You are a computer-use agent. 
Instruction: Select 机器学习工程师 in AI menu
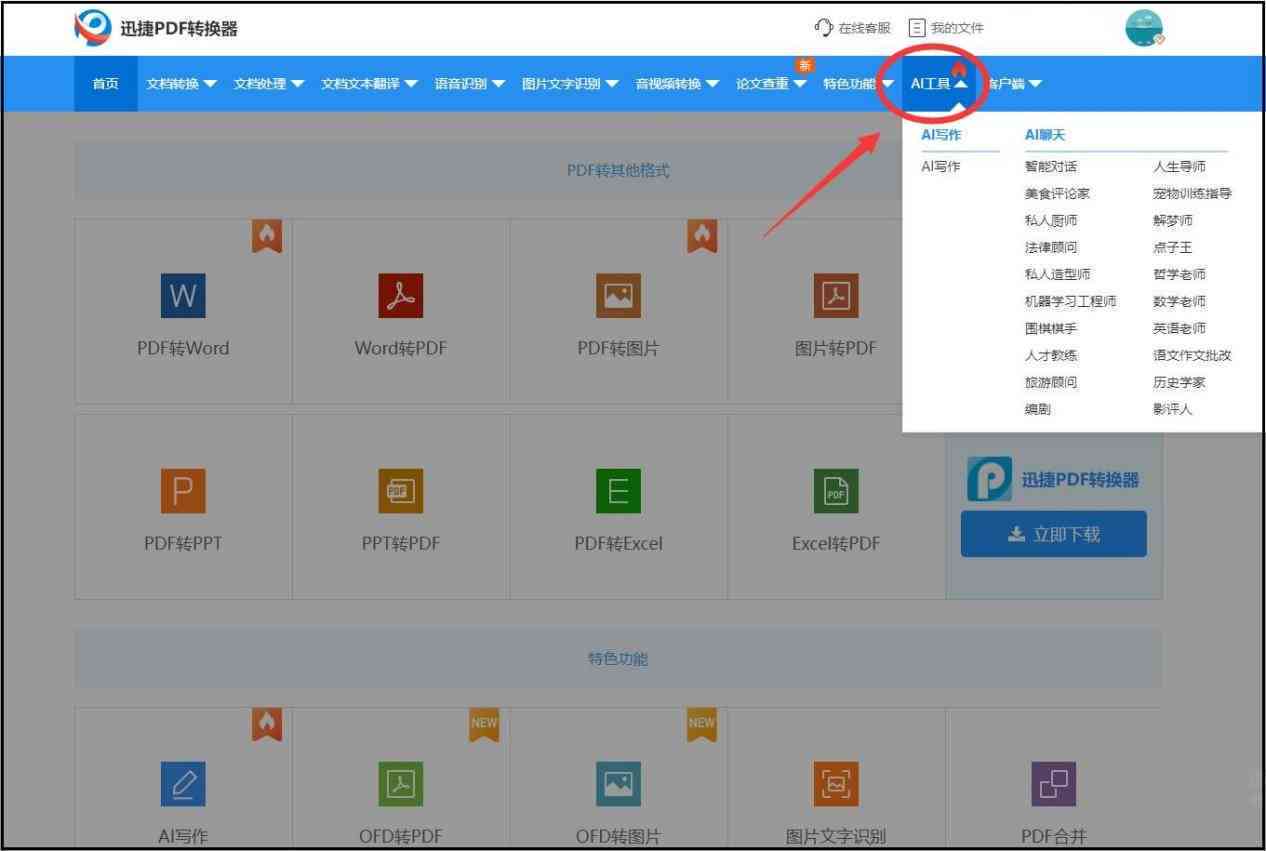click(1070, 302)
